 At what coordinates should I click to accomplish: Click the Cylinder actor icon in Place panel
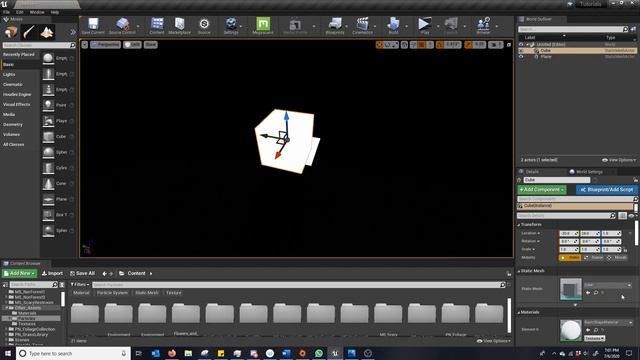click(49, 168)
